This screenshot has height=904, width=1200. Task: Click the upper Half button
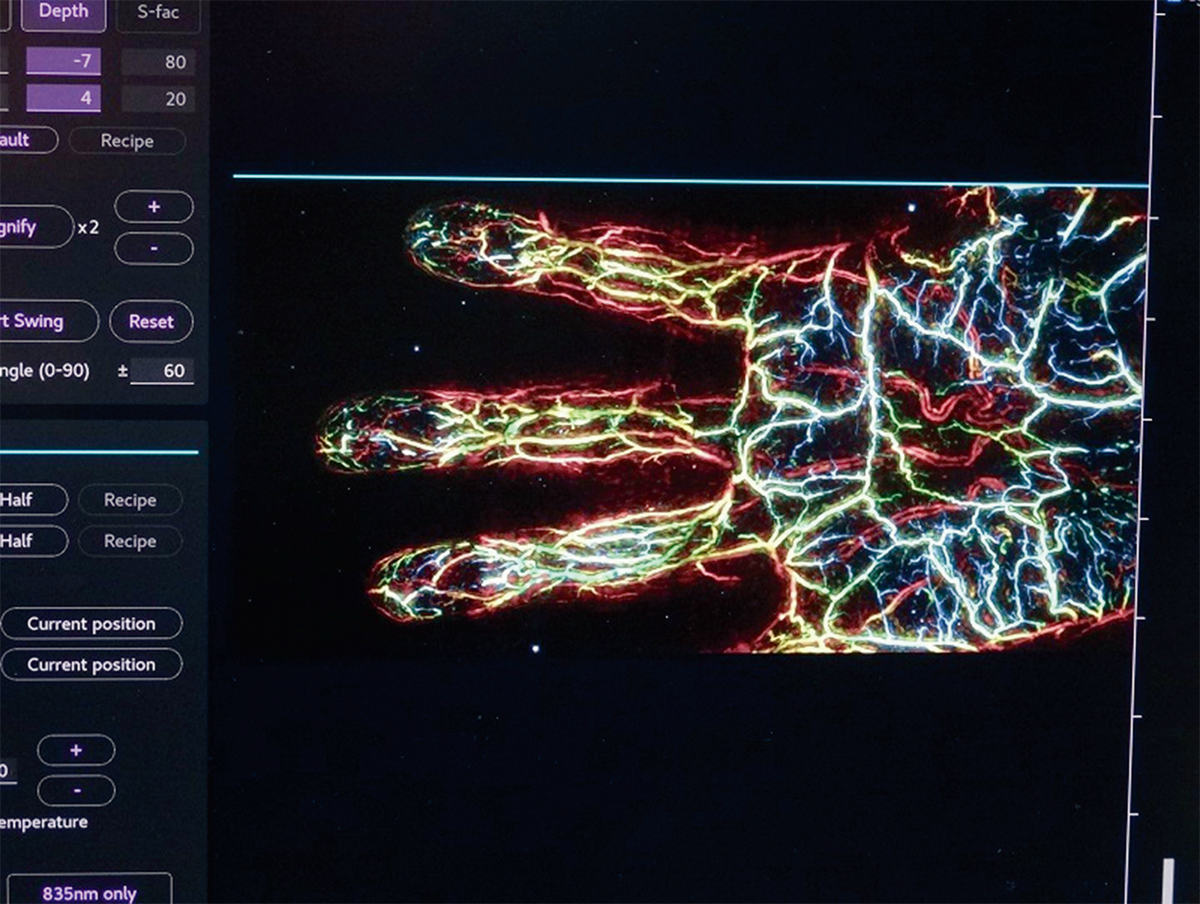(31, 499)
